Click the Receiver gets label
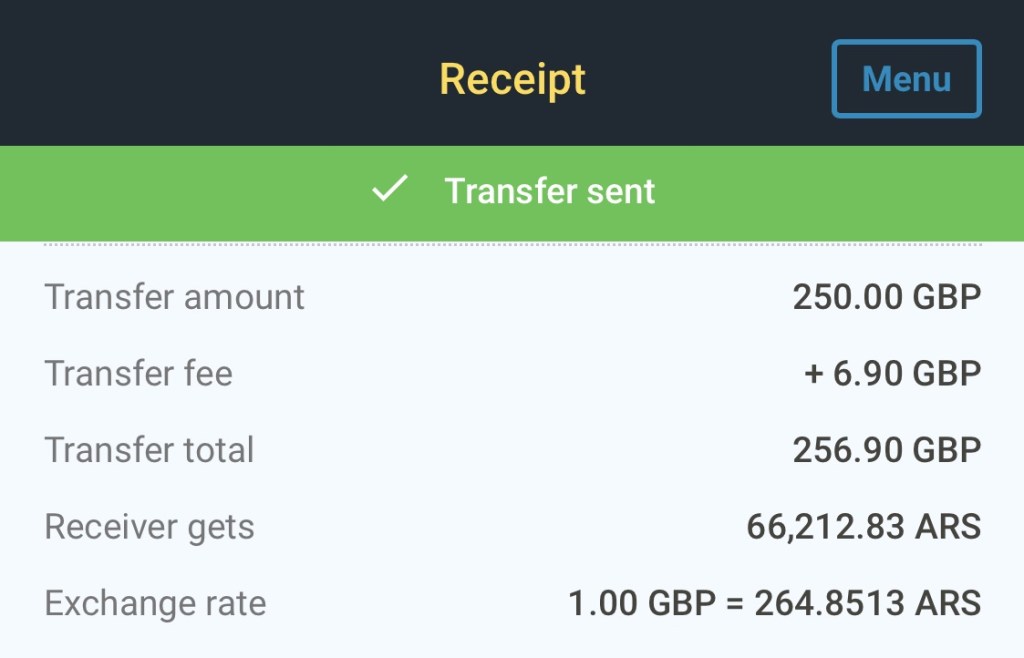This screenshot has width=1024, height=658. 149,527
